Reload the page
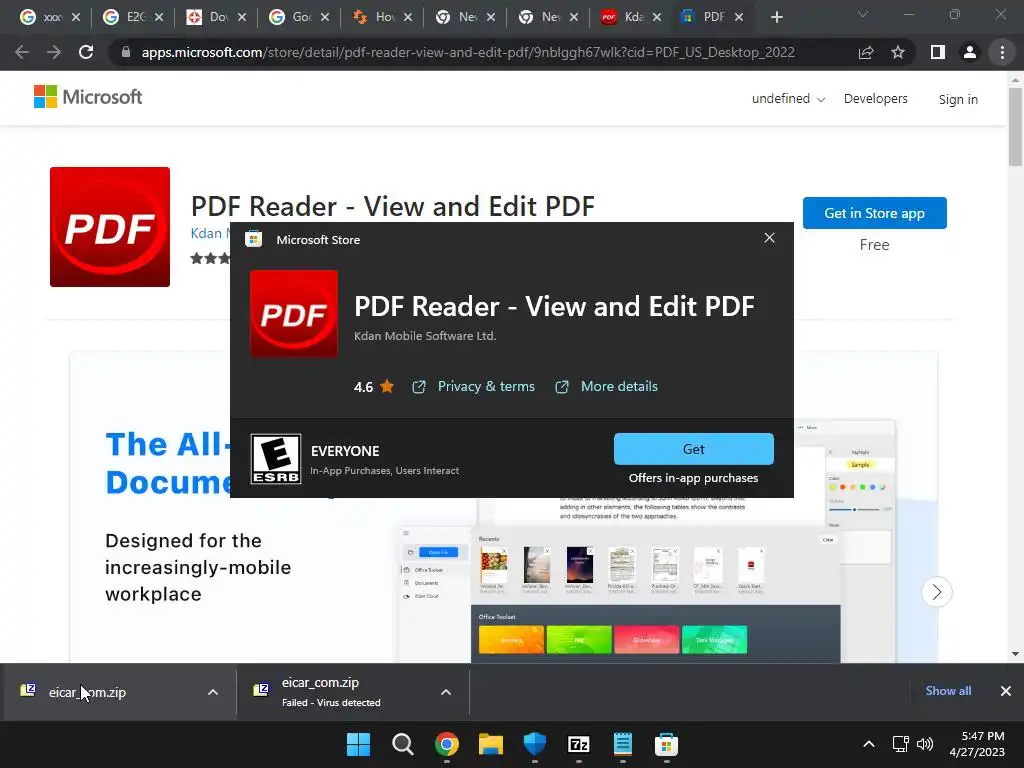1024x768 pixels. click(86, 52)
